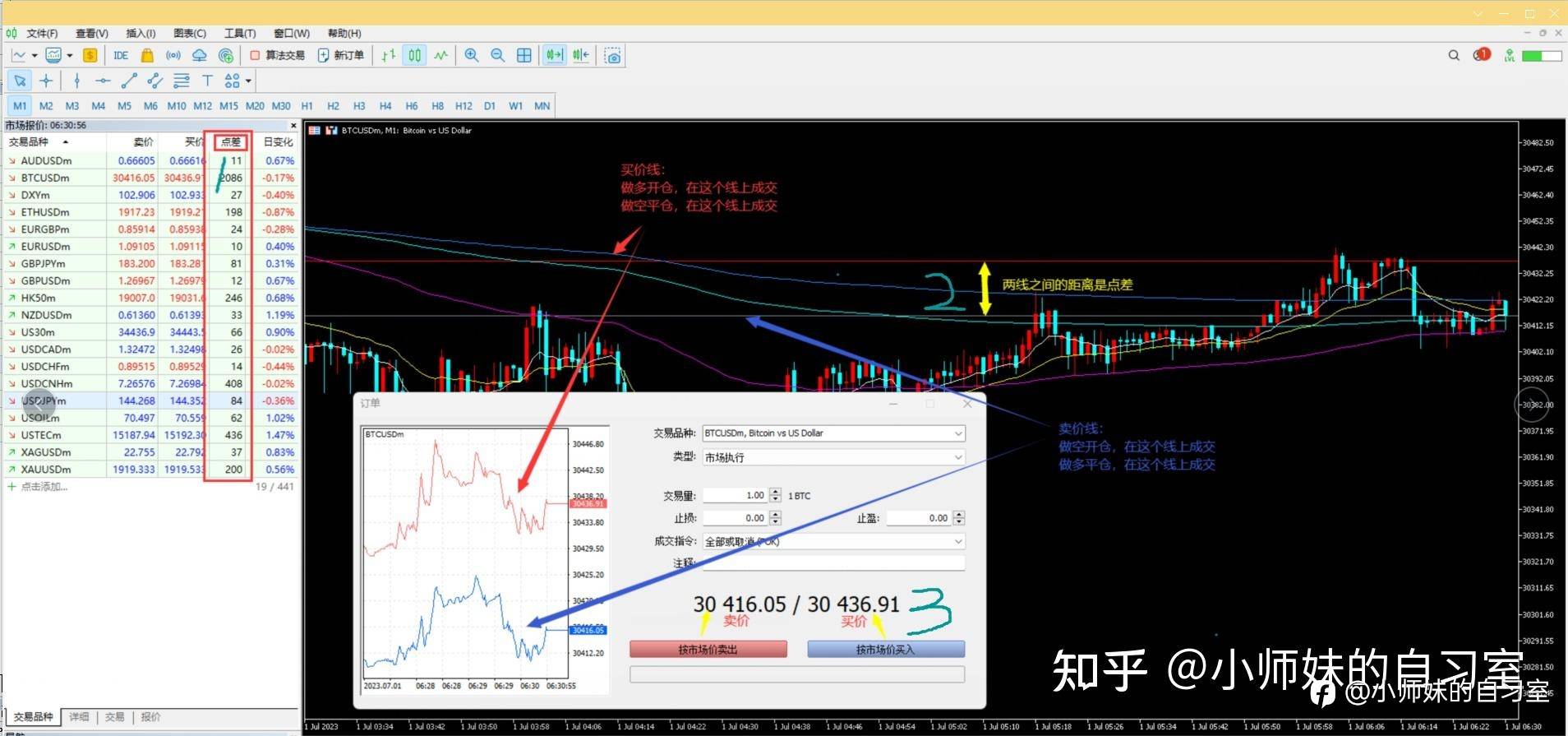The width and height of the screenshot is (1568, 736).
Task: Toggle chart auto scroll to latest bar
Action: click(x=555, y=55)
